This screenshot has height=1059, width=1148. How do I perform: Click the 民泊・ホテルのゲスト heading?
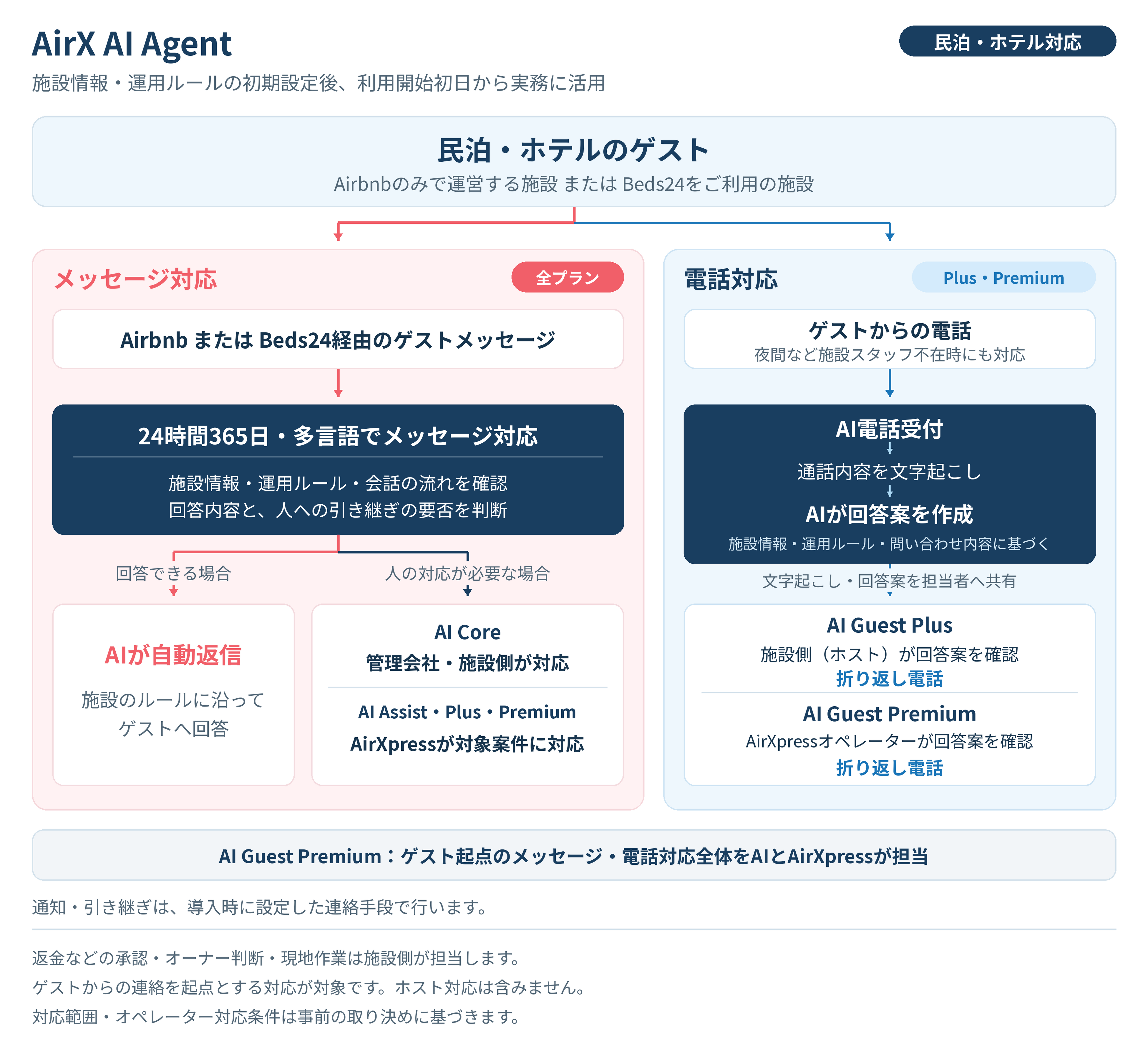(573, 150)
